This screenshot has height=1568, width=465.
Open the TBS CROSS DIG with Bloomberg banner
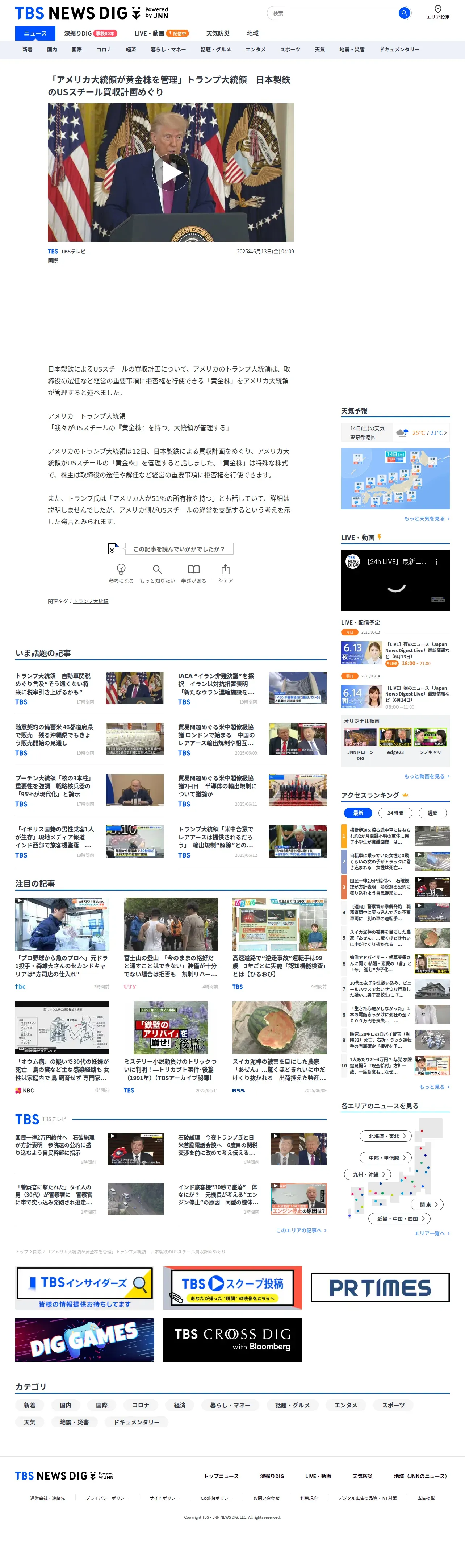coord(232,1340)
